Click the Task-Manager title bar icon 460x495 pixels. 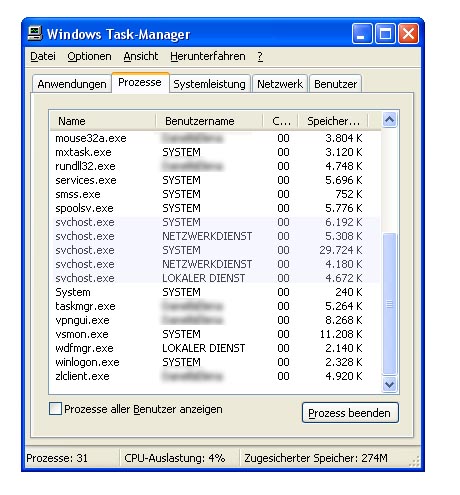tap(35, 33)
